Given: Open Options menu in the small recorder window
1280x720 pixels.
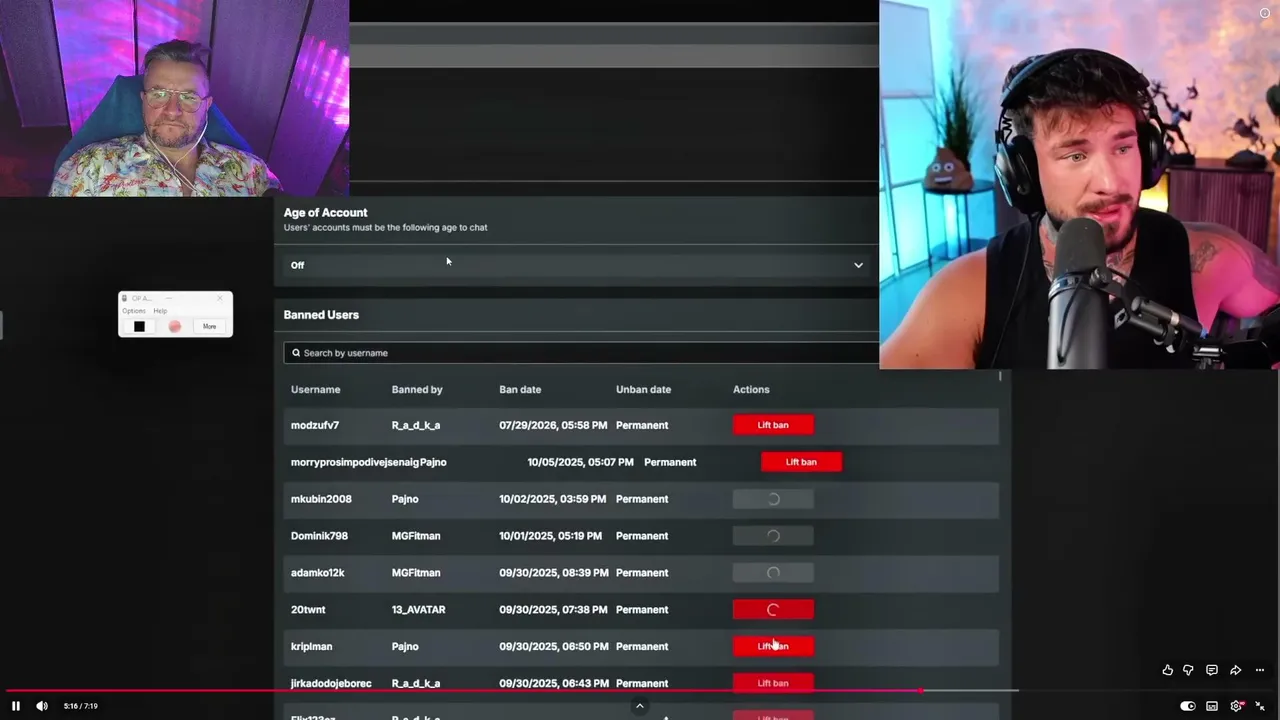Looking at the screenshot, I should pos(134,311).
